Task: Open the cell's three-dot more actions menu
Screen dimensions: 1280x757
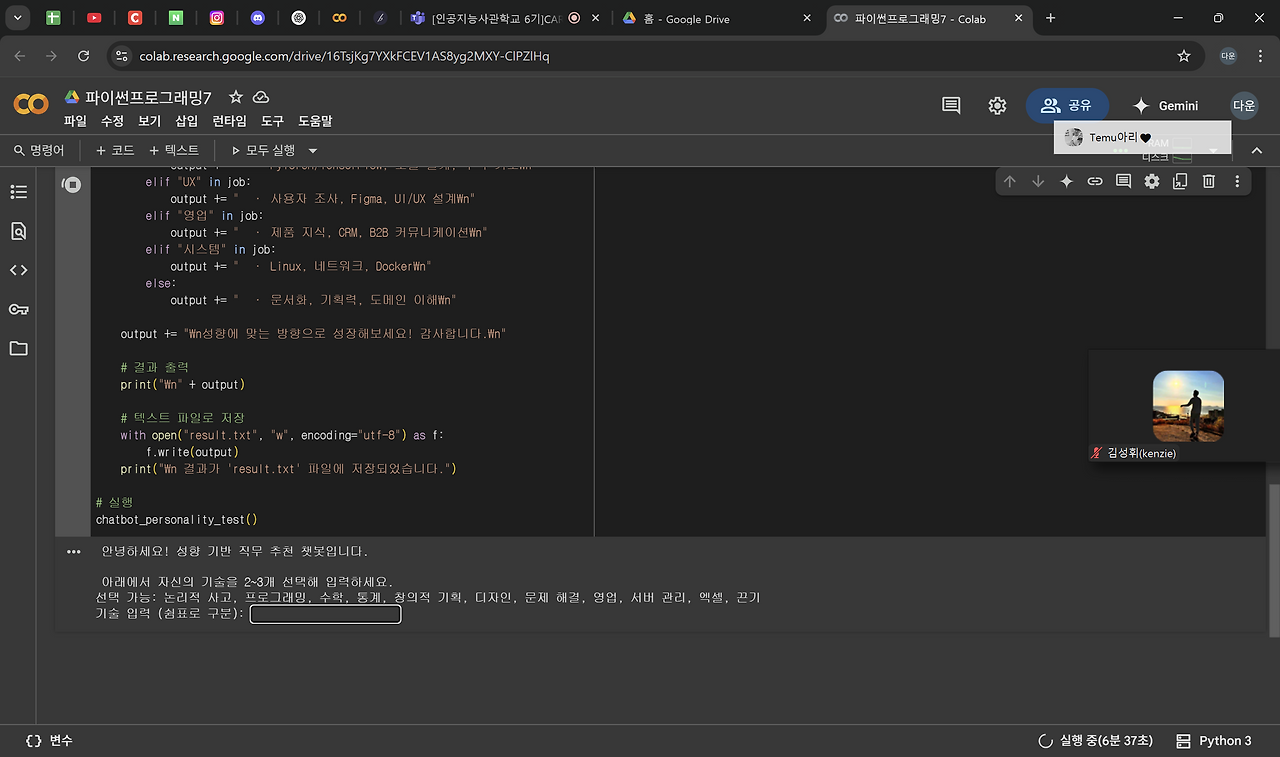Action: tap(1237, 181)
